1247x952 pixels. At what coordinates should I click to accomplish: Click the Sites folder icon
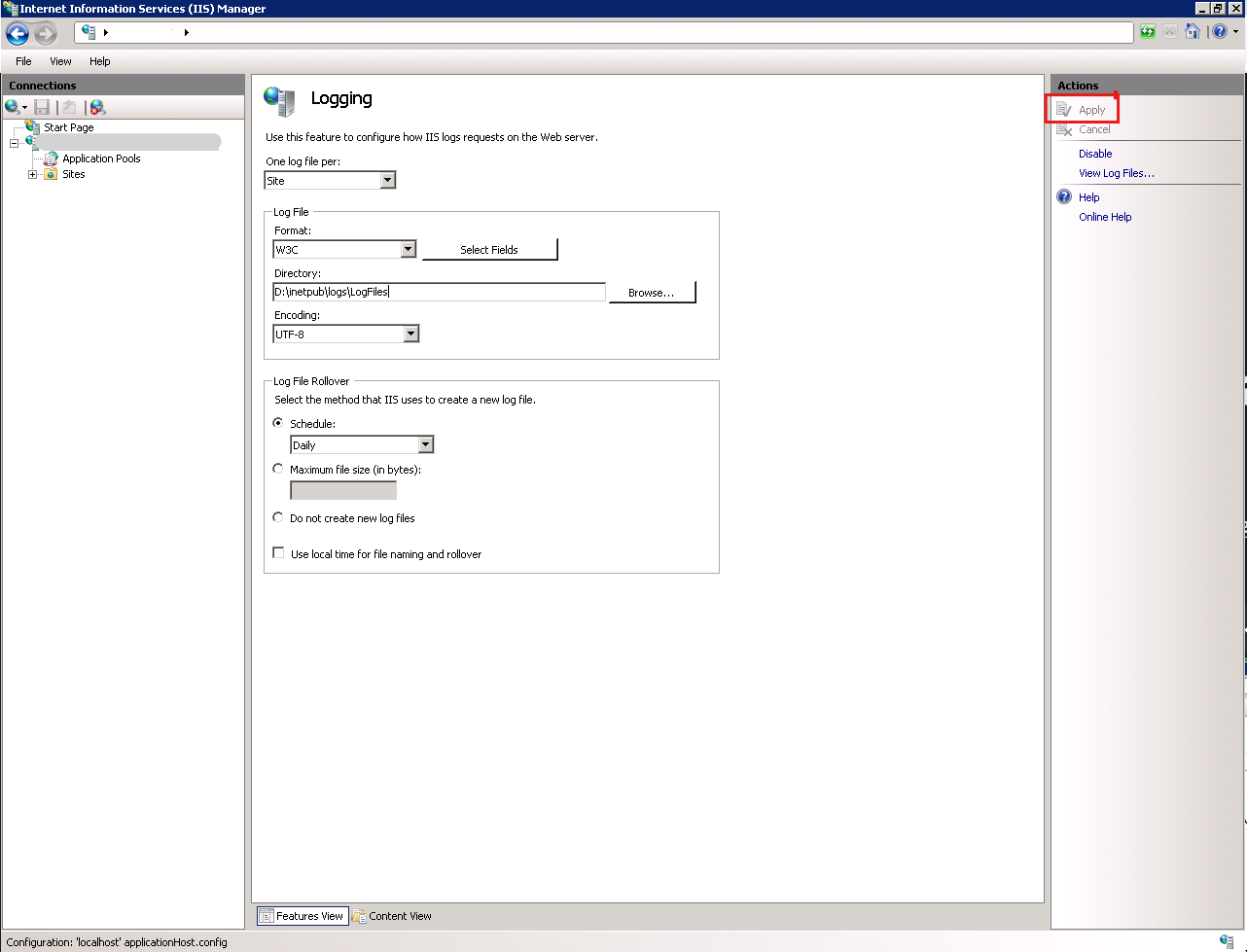point(51,174)
